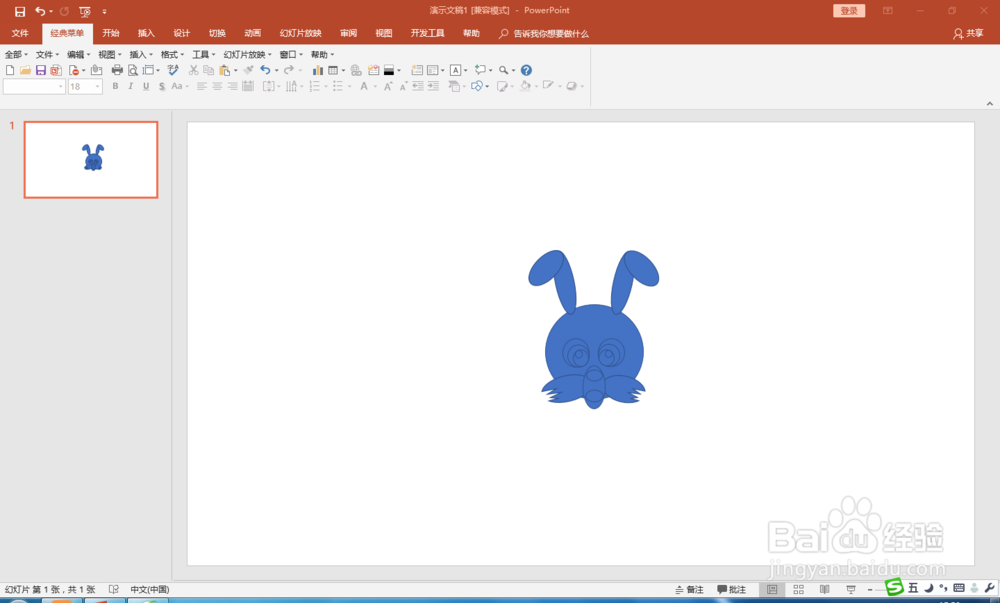1000x603 pixels.
Task: Switch to Normal view in status bar
Action: [772, 590]
